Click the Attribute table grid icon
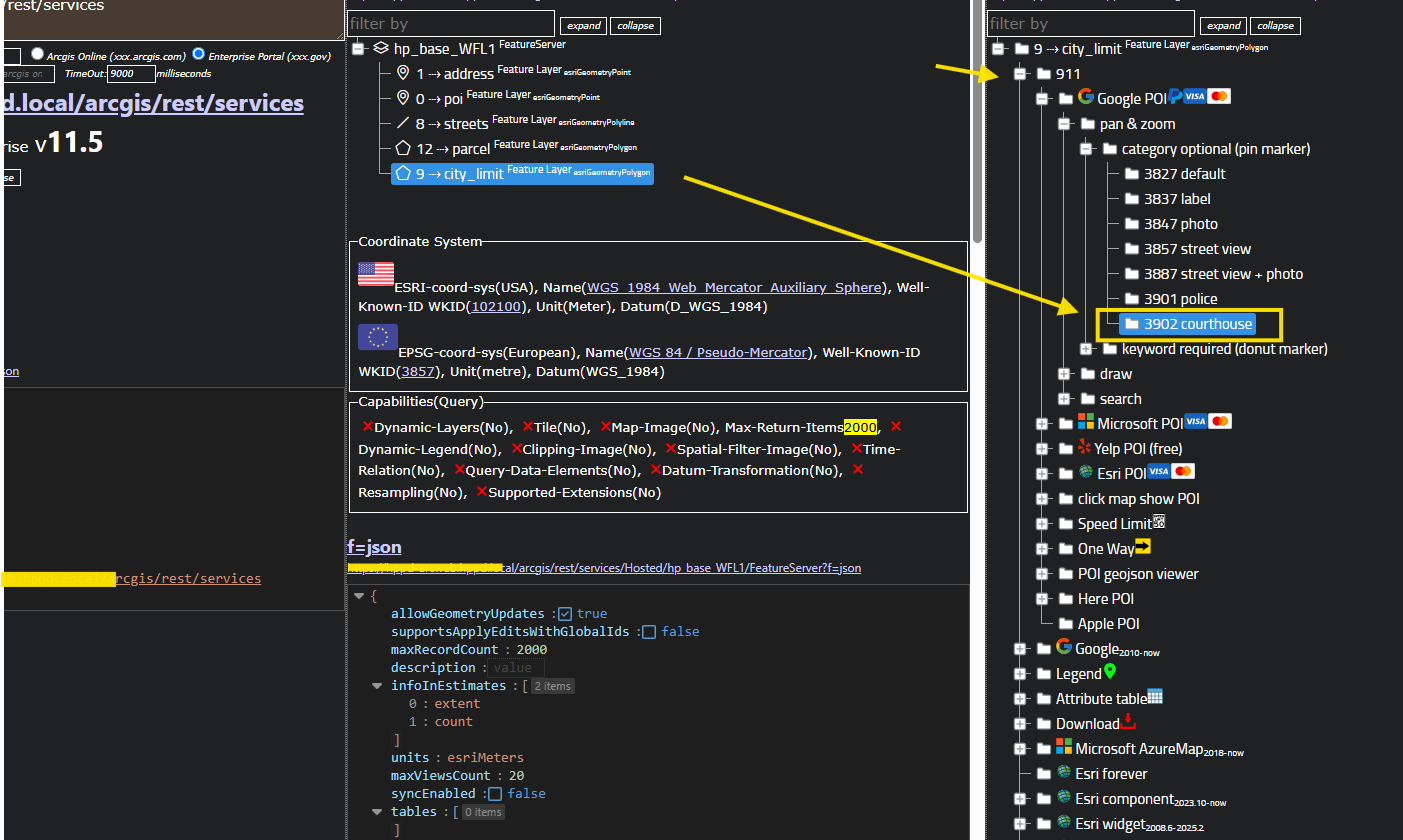The width and height of the screenshot is (1403, 840). [1155, 697]
